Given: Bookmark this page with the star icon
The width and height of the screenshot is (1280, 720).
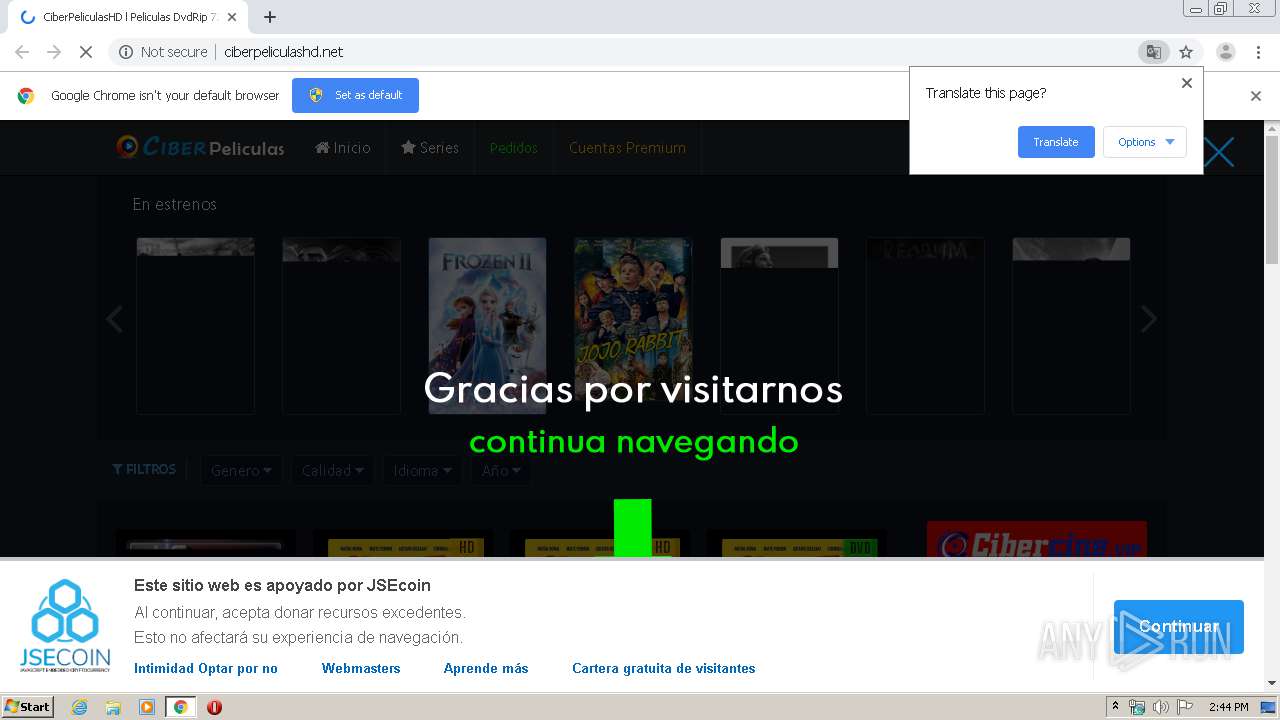Looking at the screenshot, I should (x=1186, y=52).
